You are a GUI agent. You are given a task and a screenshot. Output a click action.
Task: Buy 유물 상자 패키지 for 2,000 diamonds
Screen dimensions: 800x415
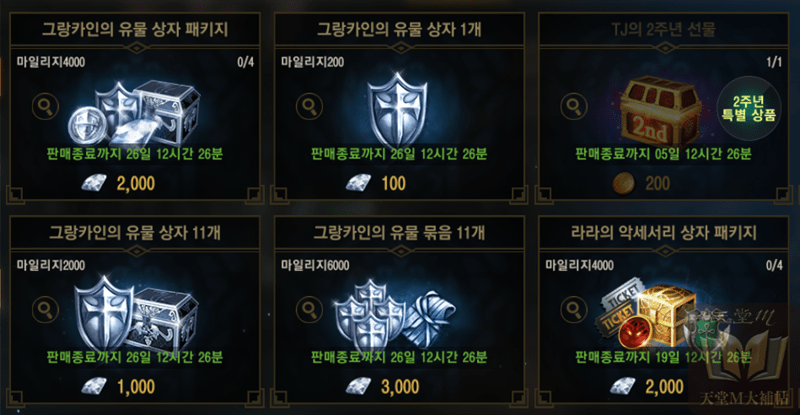pos(118,183)
